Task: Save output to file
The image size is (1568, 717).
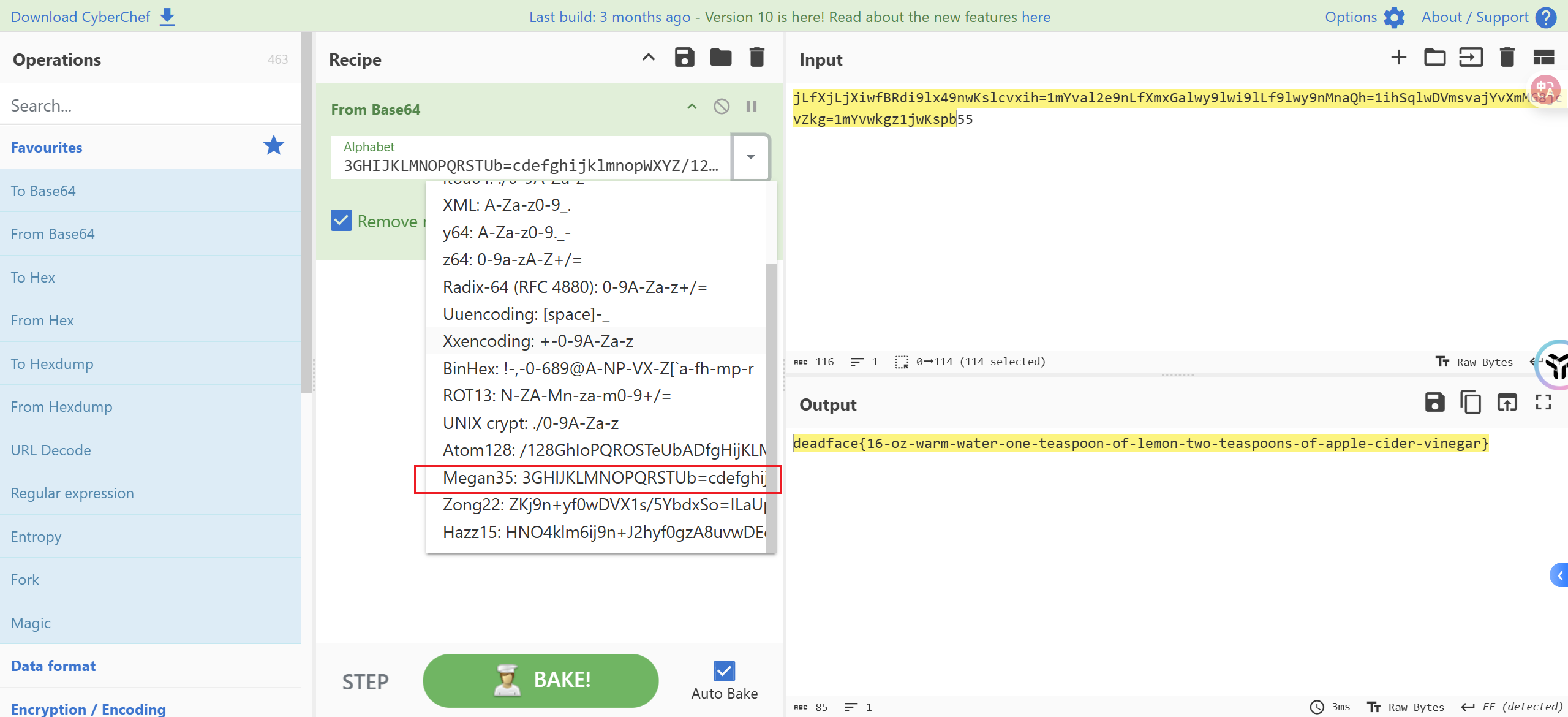Action: pos(1434,403)
